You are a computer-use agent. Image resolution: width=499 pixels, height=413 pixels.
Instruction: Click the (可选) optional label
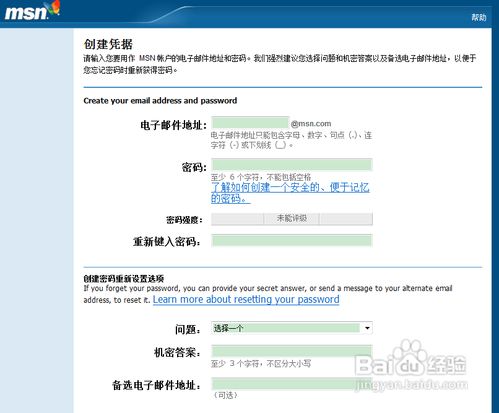226,395
